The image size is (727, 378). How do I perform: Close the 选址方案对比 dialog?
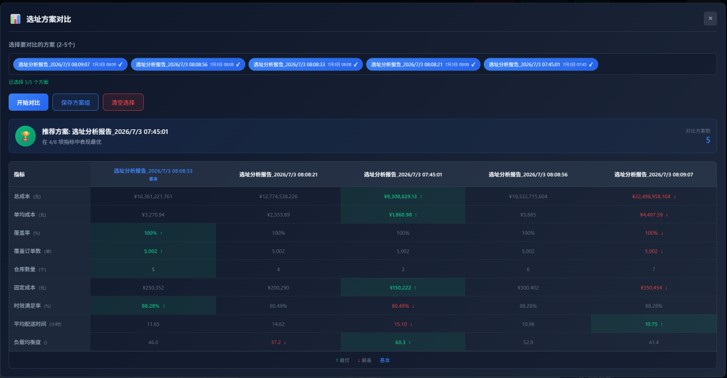pyautogui.click(x=710, y=19)
